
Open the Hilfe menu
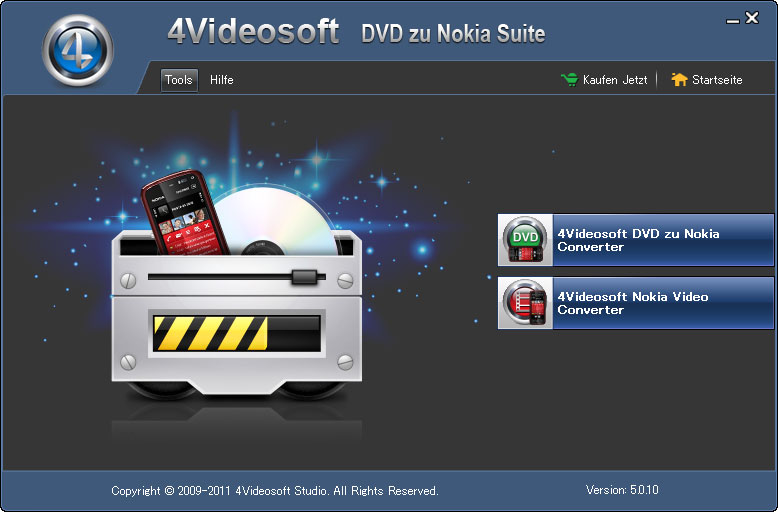[222, 80]
